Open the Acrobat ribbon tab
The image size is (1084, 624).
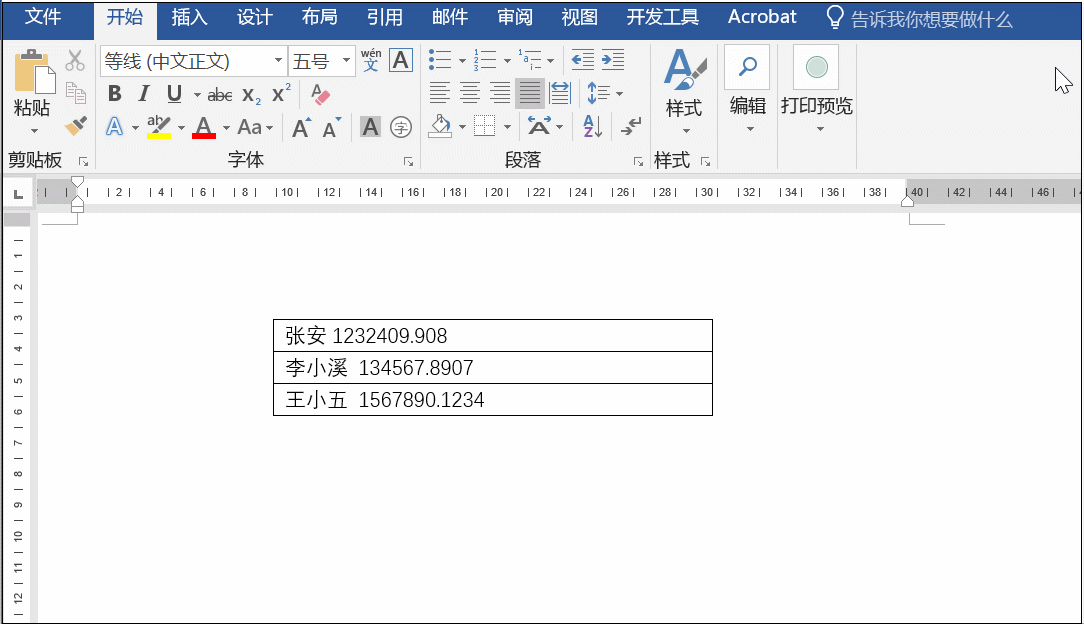(x=761, y=17)
